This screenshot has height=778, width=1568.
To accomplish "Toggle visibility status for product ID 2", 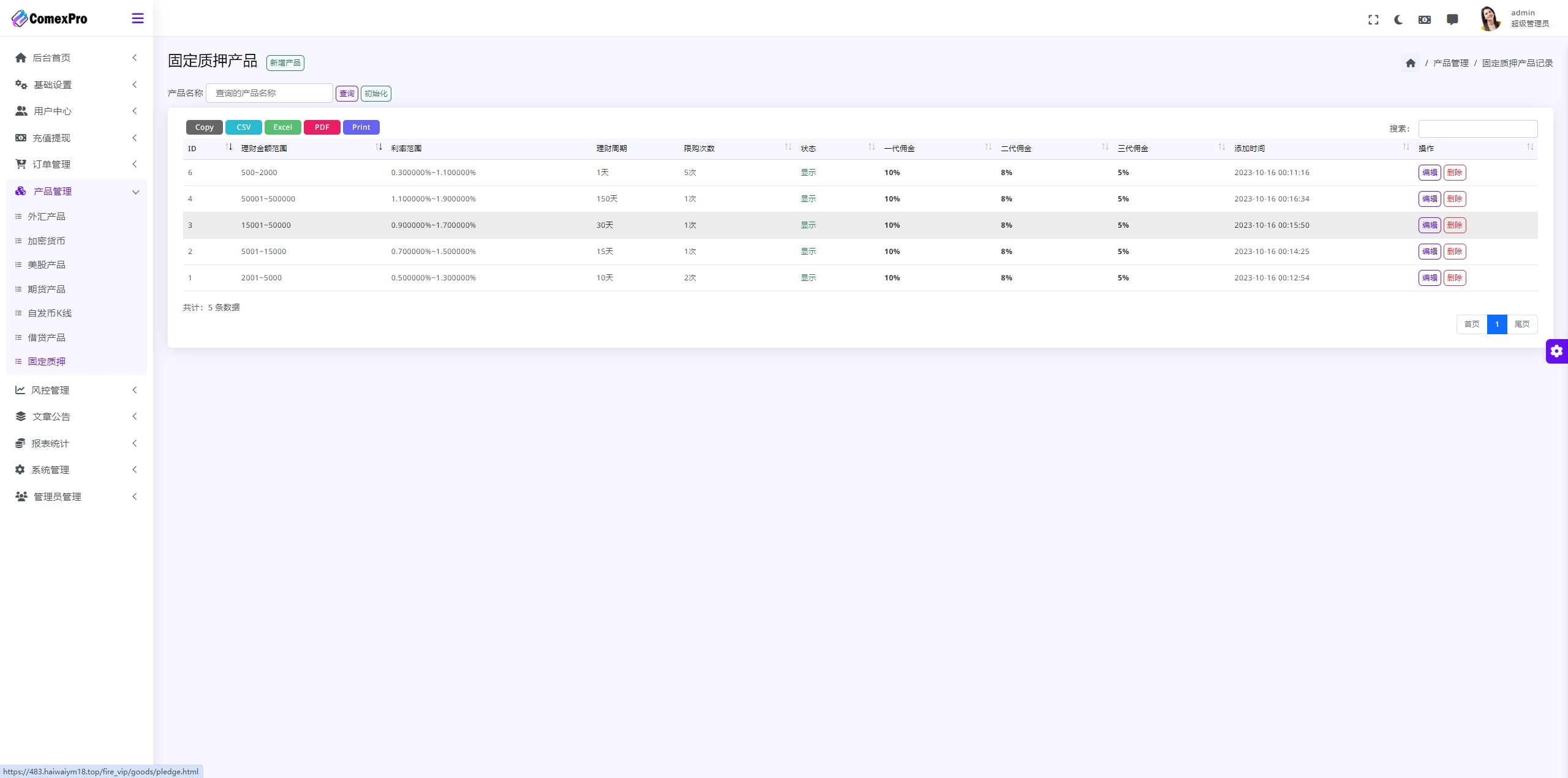I will point(808,251).
